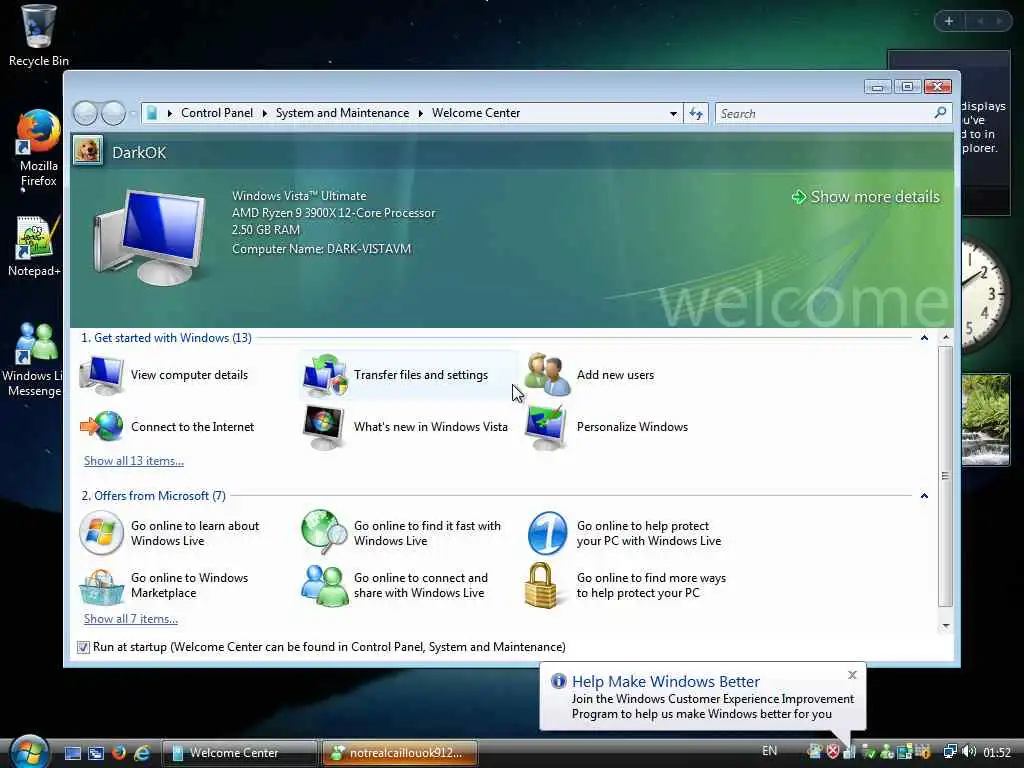The height and width of the screenshot is (768, 1024).
Task: Collapse the Offers from Microsoft section
Action: tap(924, 496)
